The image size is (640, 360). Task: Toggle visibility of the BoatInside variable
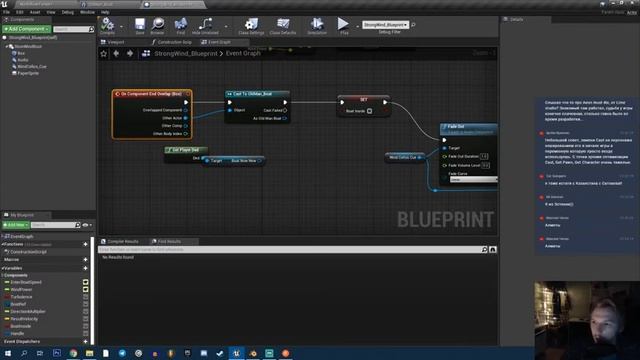pyautogui.click(x=86, y=326)
